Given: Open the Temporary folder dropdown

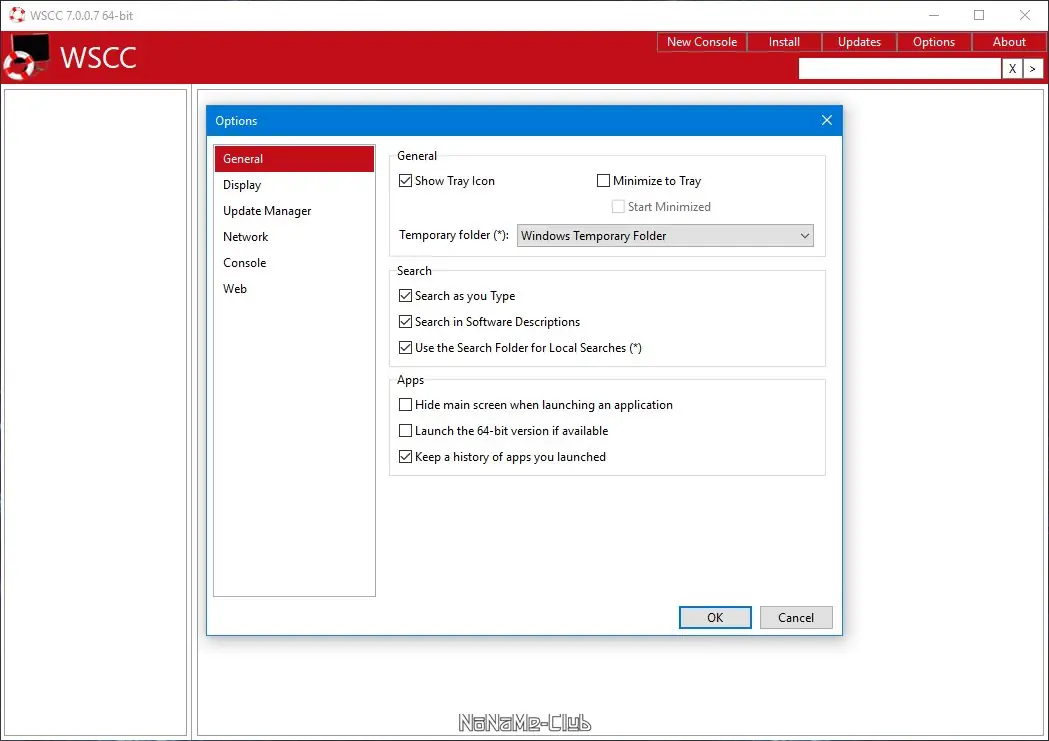Looking at the screenshot, I should (804, 235).
